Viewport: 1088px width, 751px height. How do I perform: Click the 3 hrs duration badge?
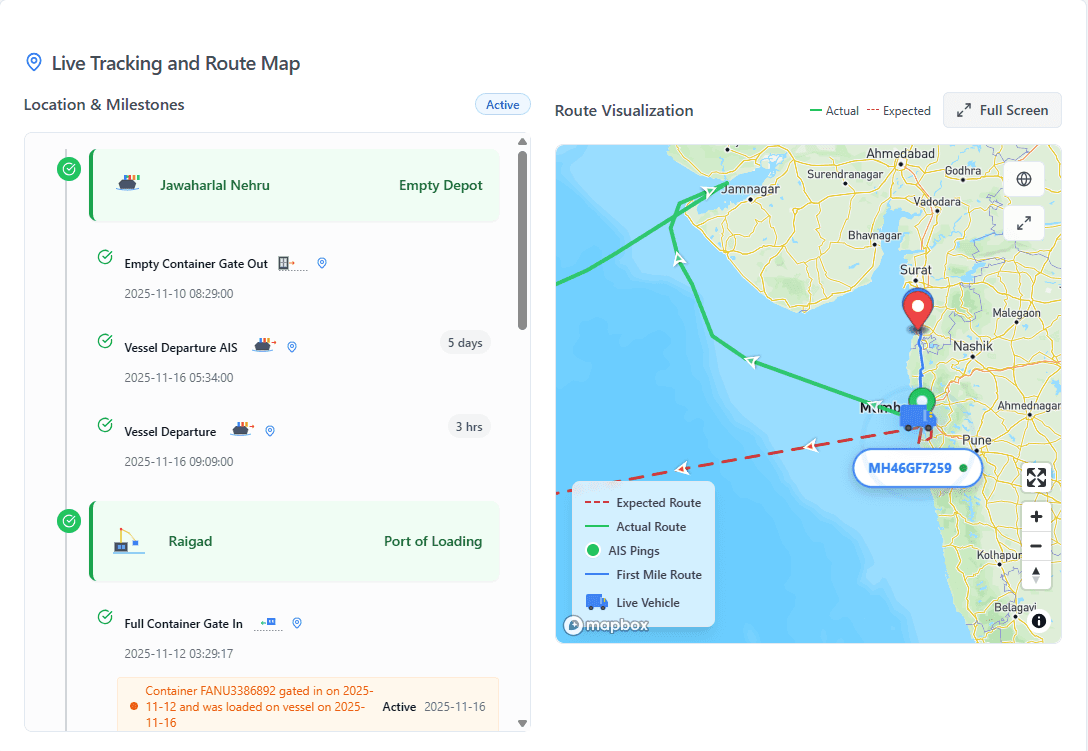coord(469,427)
